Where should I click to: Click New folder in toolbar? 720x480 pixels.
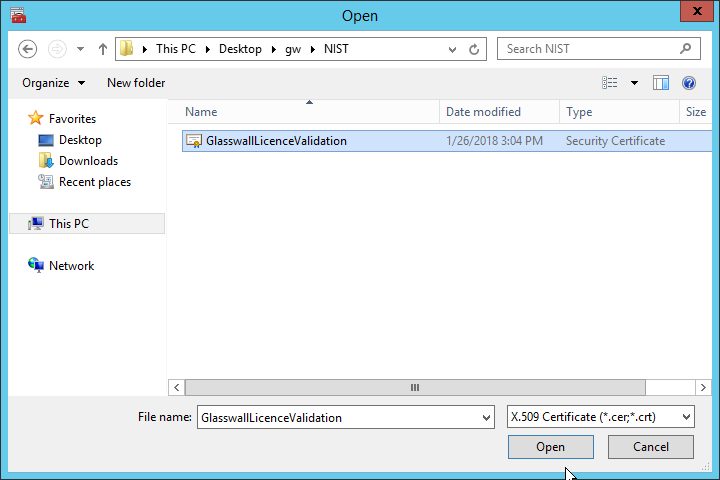click(x=136, y=83)
